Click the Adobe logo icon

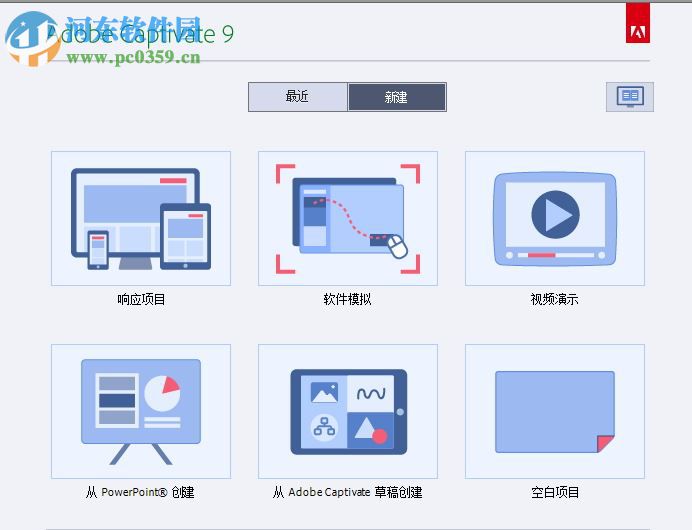(x=638, y=23)
